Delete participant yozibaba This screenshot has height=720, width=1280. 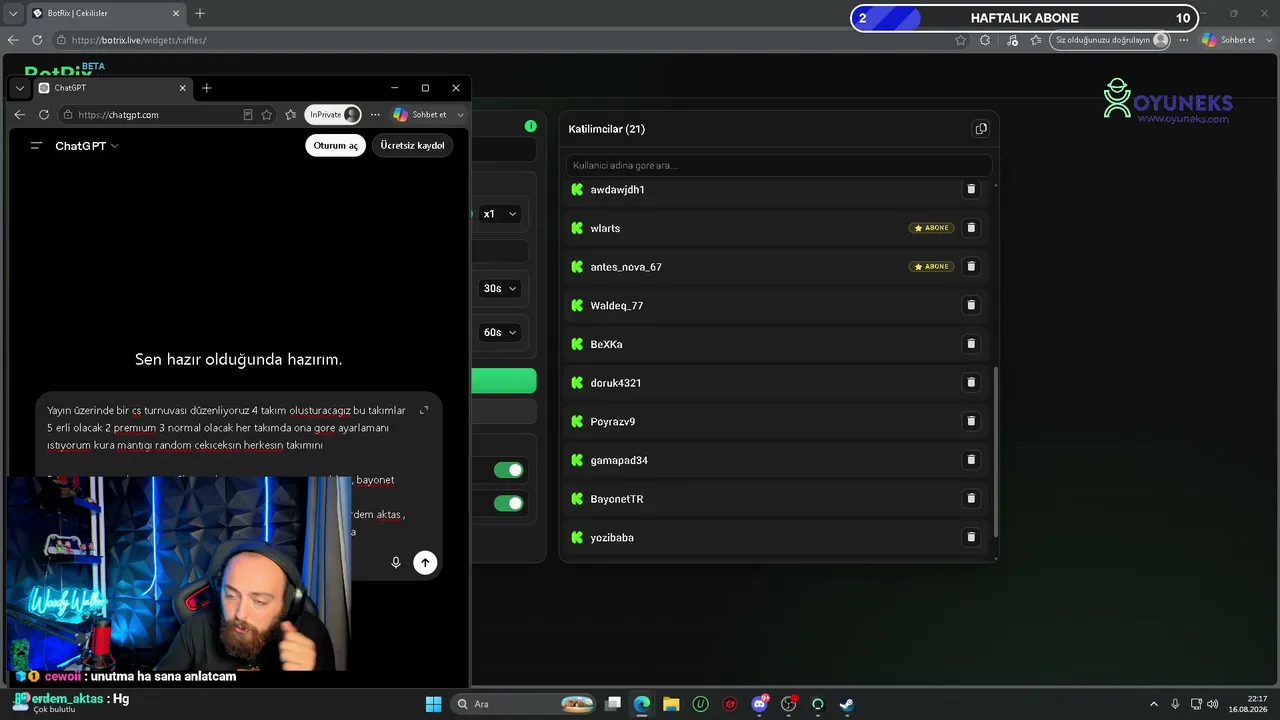coord(971,537)
